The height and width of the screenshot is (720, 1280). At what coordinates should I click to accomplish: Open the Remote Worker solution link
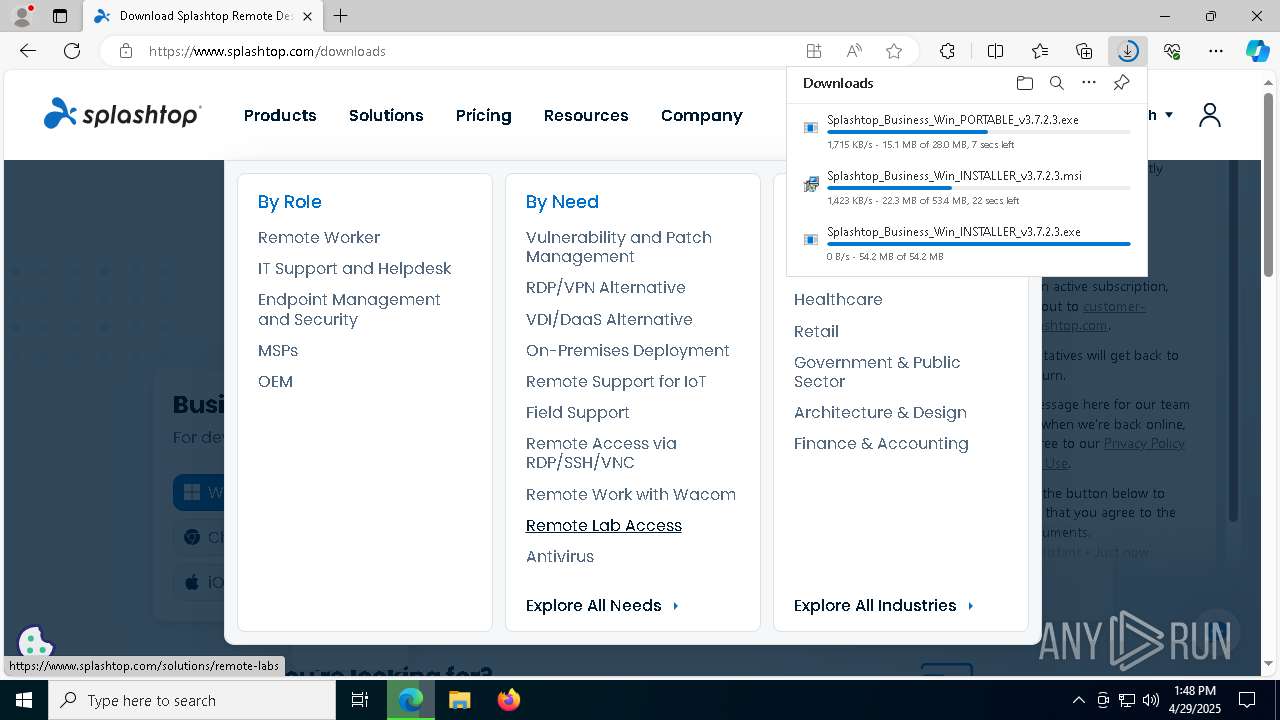(x=319, y=238)
